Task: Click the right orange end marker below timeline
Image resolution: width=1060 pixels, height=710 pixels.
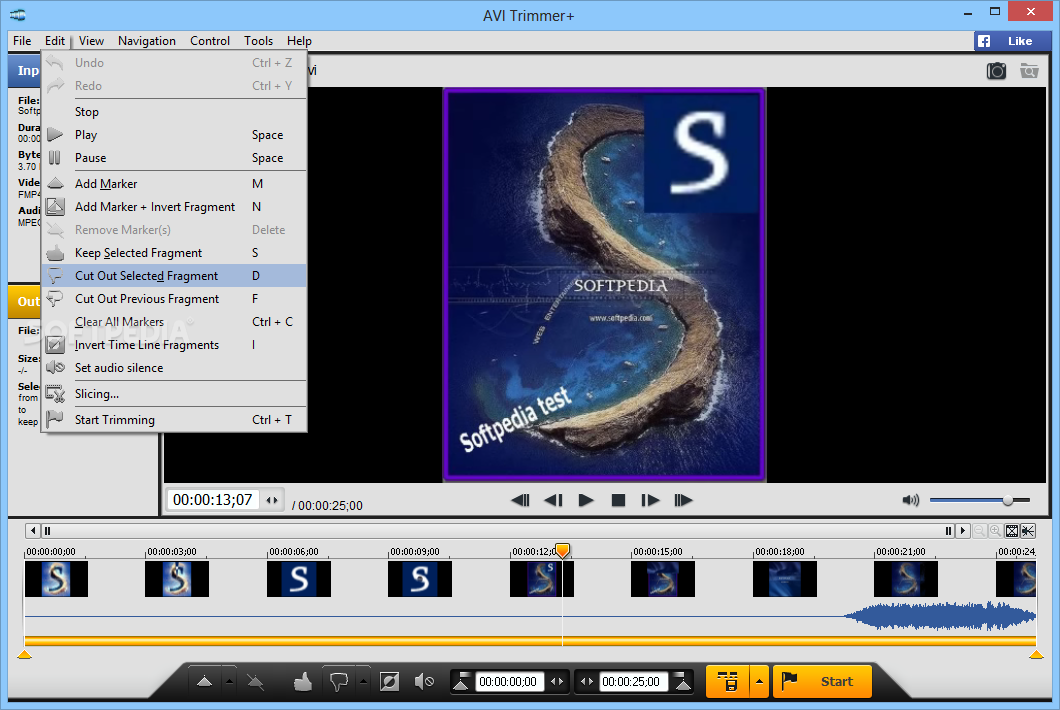Action: [x=1036, y=654]
